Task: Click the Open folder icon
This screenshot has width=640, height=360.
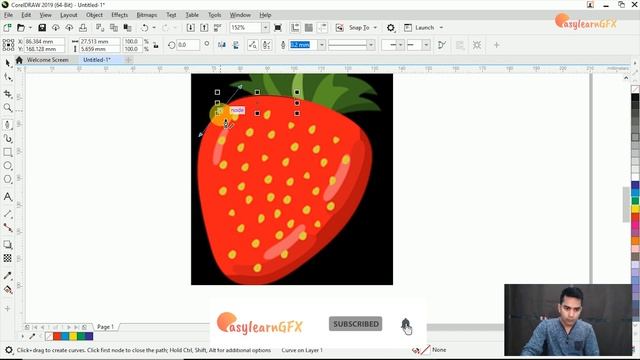Action: tap(21, 28)
